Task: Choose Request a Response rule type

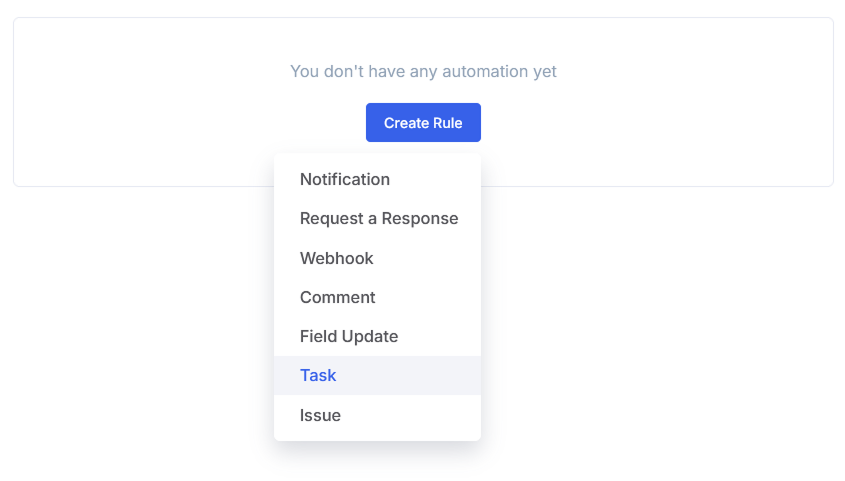Action: point(379,219)
